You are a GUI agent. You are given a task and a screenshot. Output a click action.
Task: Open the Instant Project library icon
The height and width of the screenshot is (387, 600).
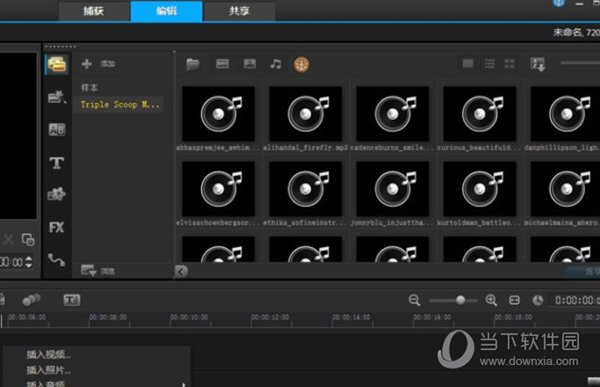[57, 97]
